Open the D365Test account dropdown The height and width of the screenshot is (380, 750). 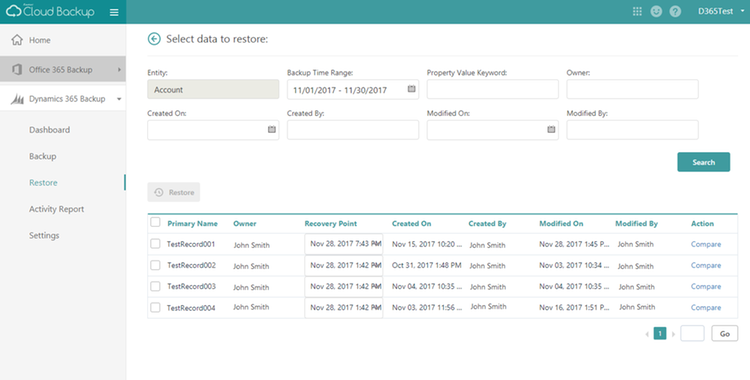click(x=721, y=11)
